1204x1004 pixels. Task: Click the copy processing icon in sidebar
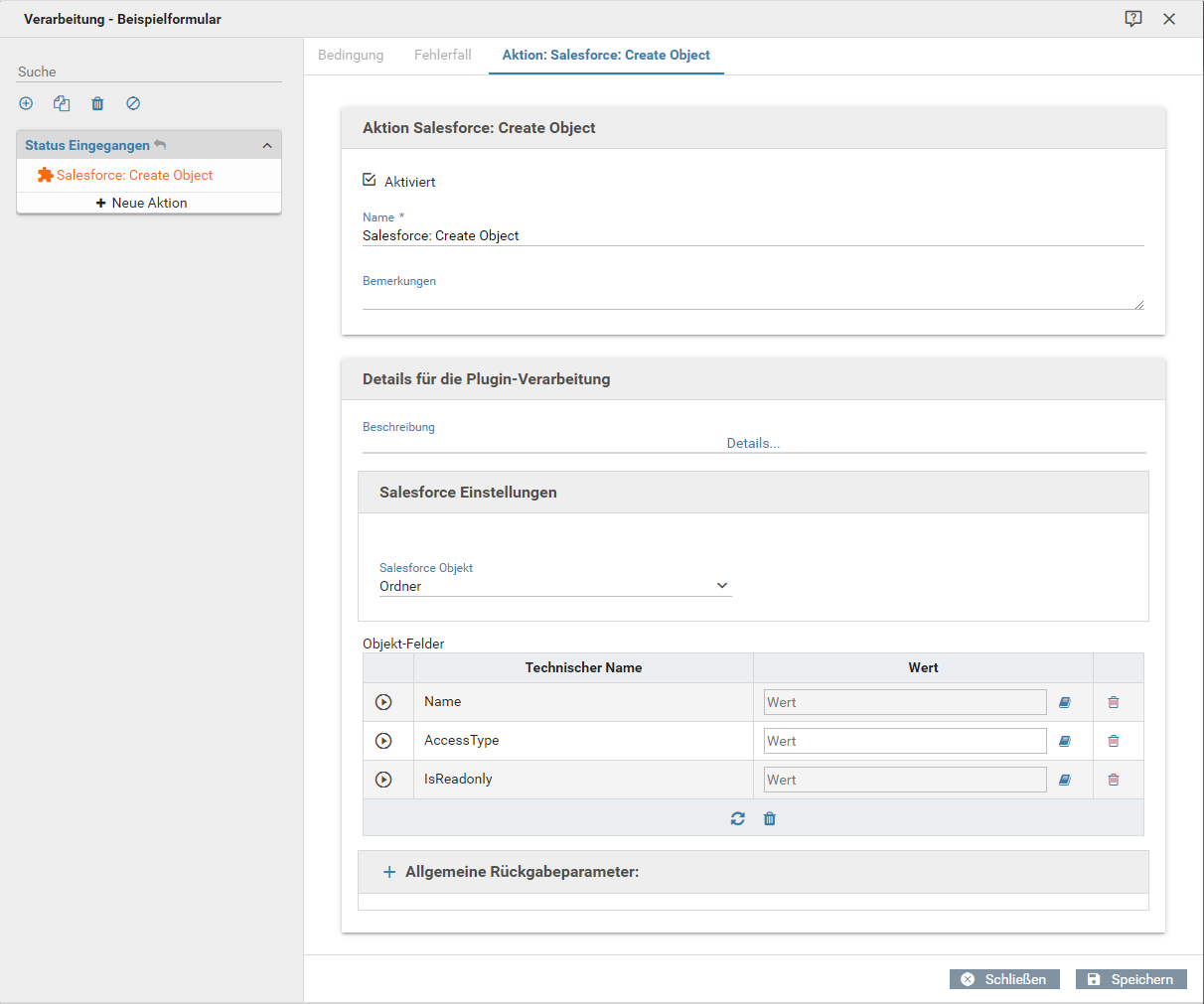[x=62, y=103]
